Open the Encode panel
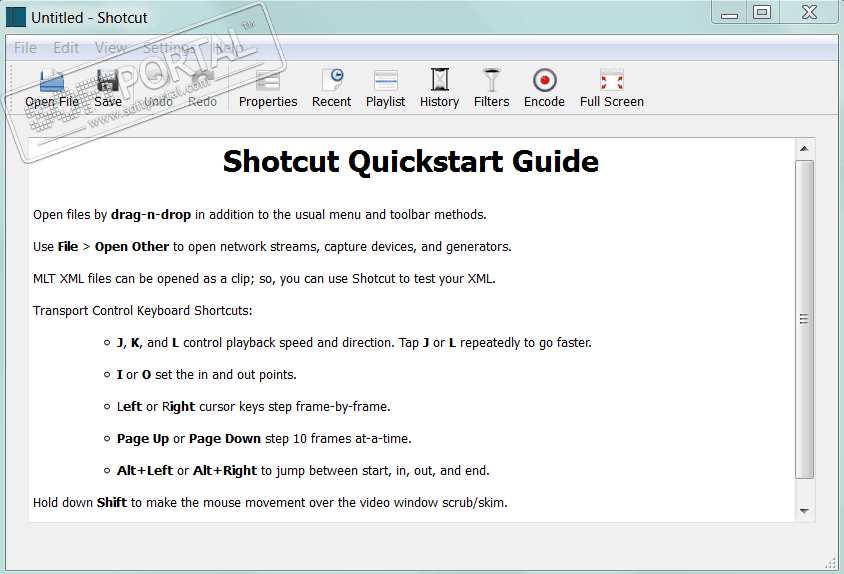Viewport: 844px width, 574px height. point(544,89)
